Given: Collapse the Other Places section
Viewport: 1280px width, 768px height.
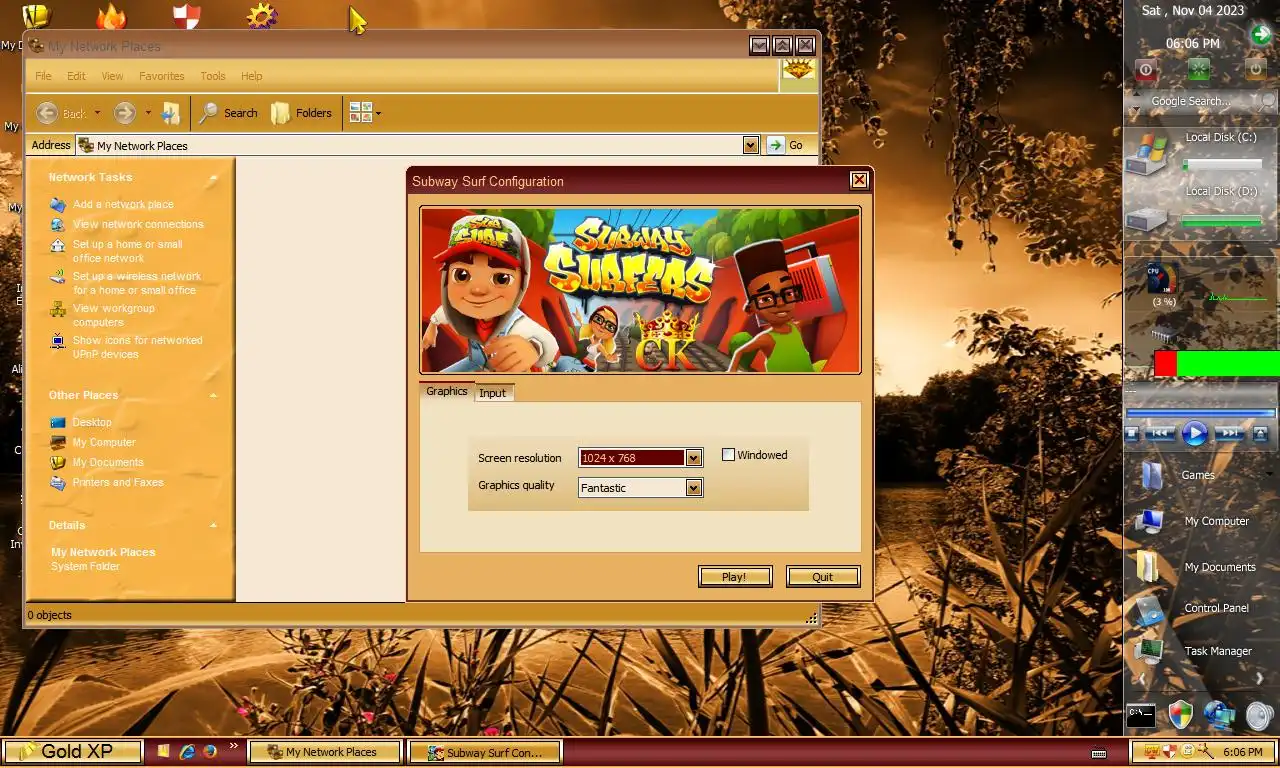Looking at the screenshot, I should pos(213,396).
